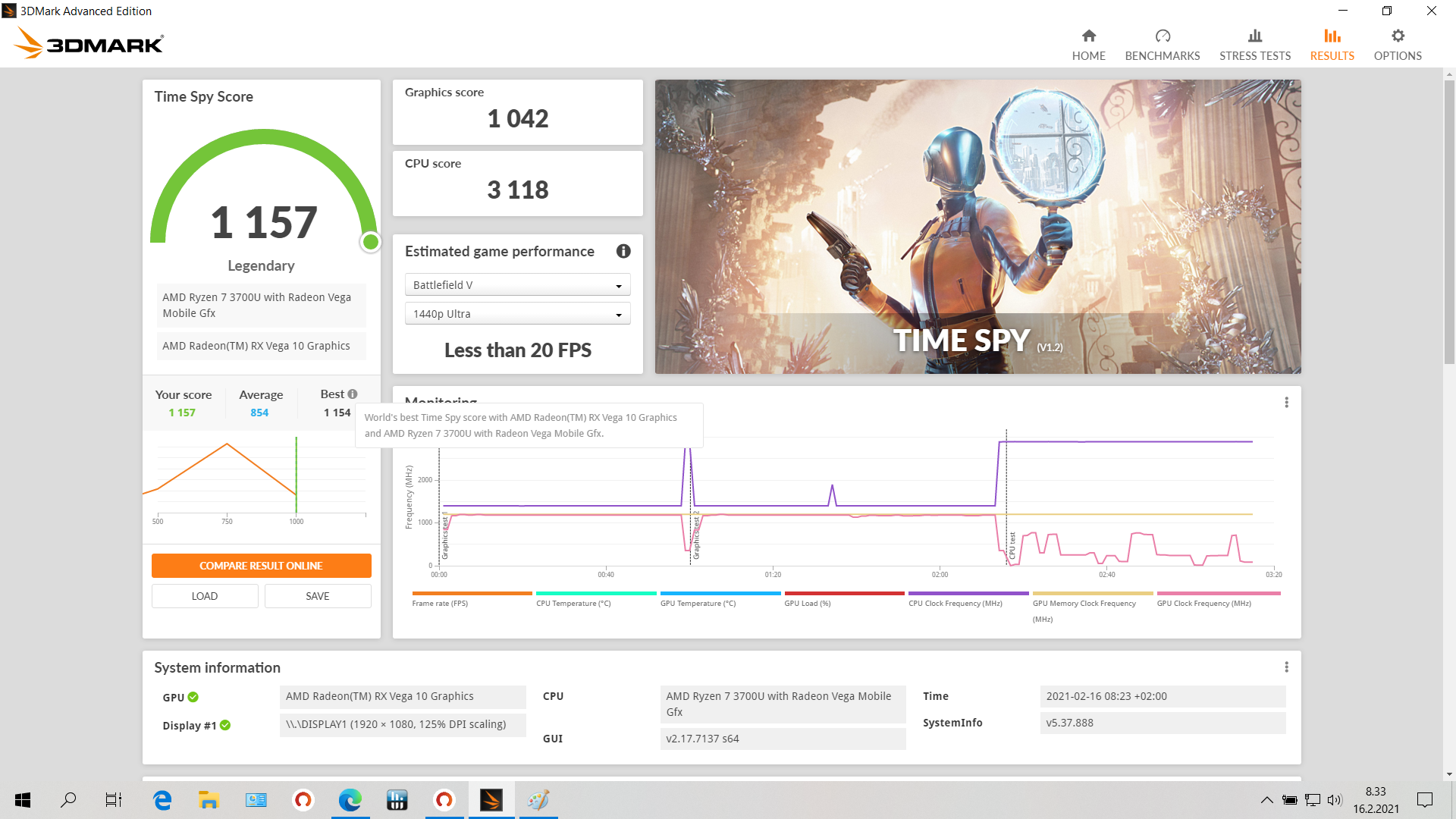Image resolution: width=1456 pixels, height=819 pixels.
Task: Click the green check icon beside Display #1
Action: click(x=225, y=725)
